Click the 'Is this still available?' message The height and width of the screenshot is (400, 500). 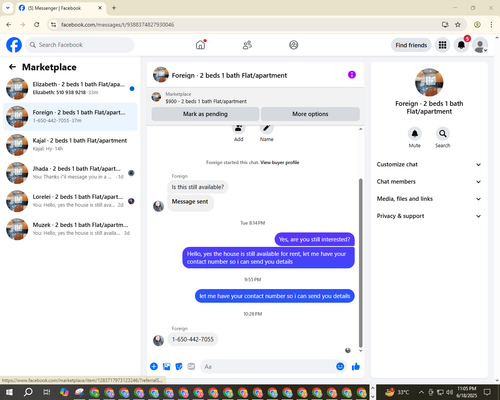(x=198, y=187)
